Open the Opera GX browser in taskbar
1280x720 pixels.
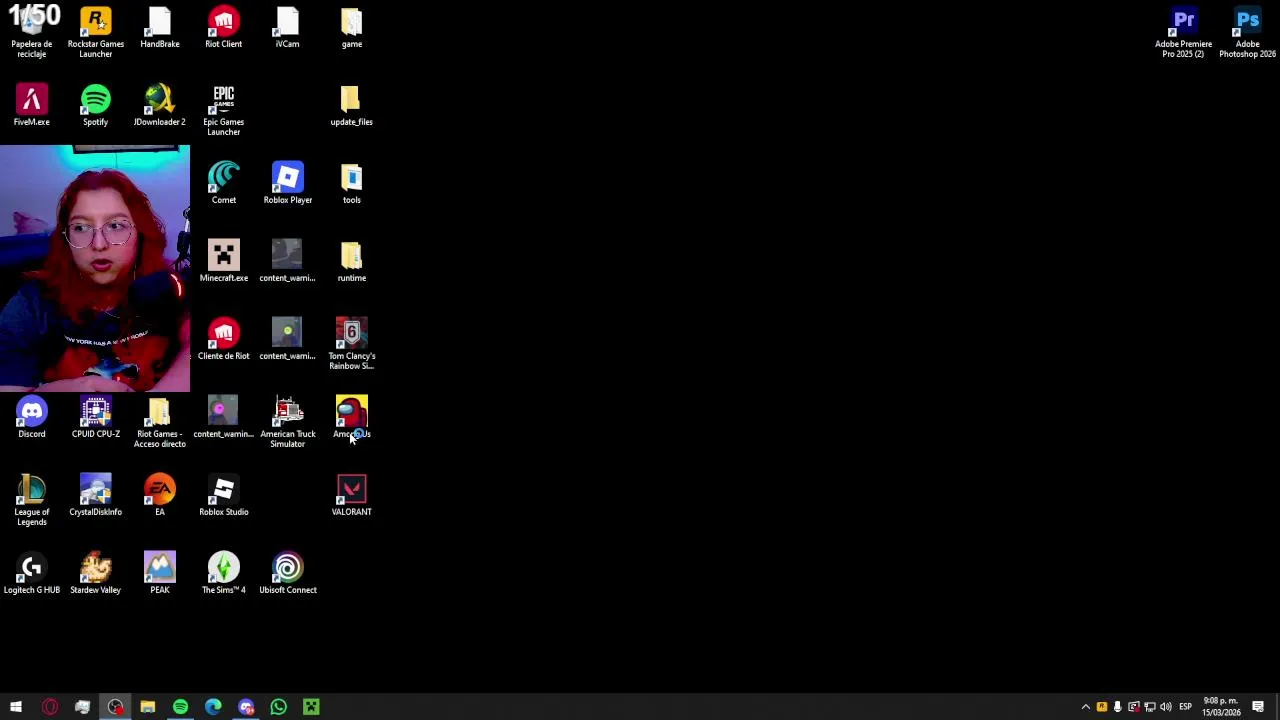click(x=50, y=707)
